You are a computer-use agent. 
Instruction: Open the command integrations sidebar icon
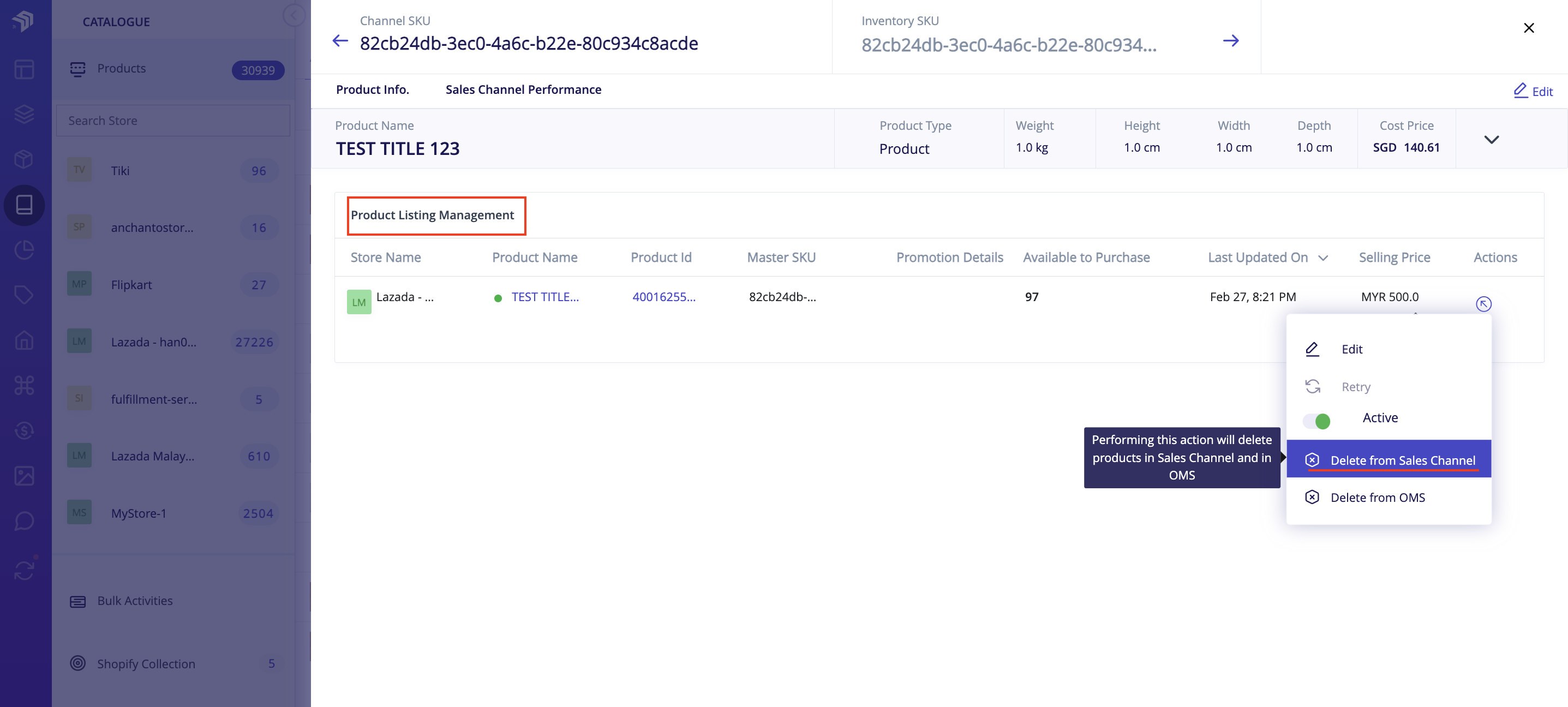point(24,385)
